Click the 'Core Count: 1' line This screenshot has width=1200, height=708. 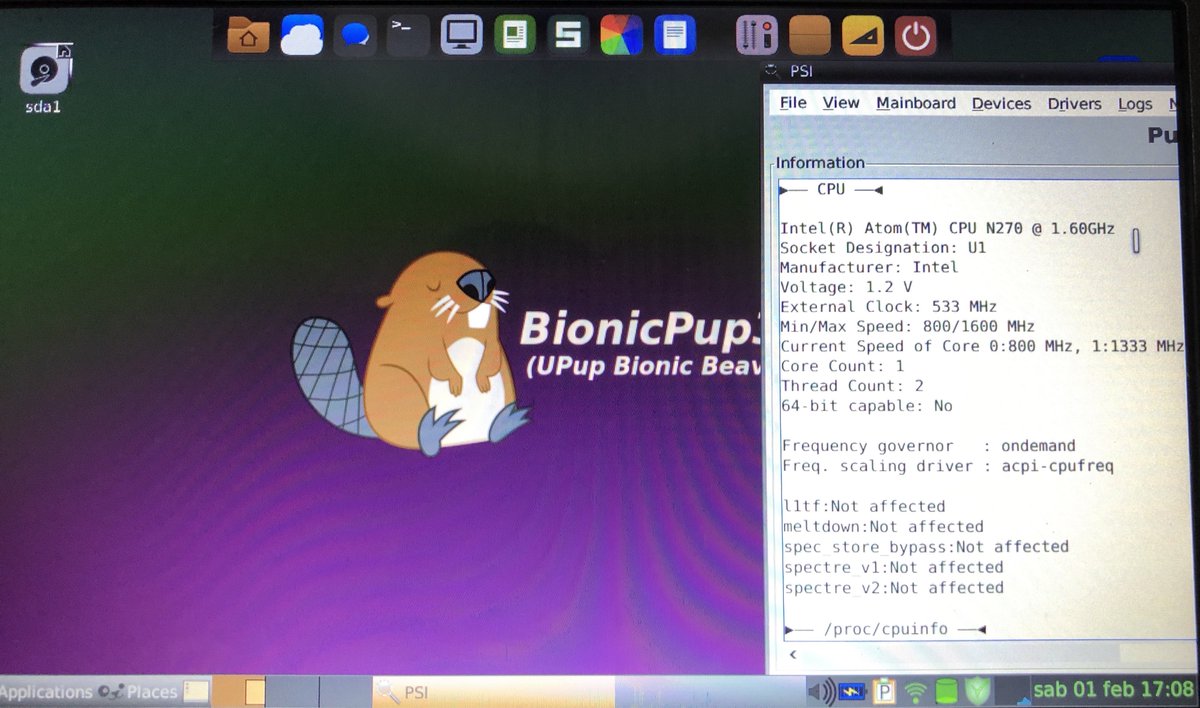(842, 367)
